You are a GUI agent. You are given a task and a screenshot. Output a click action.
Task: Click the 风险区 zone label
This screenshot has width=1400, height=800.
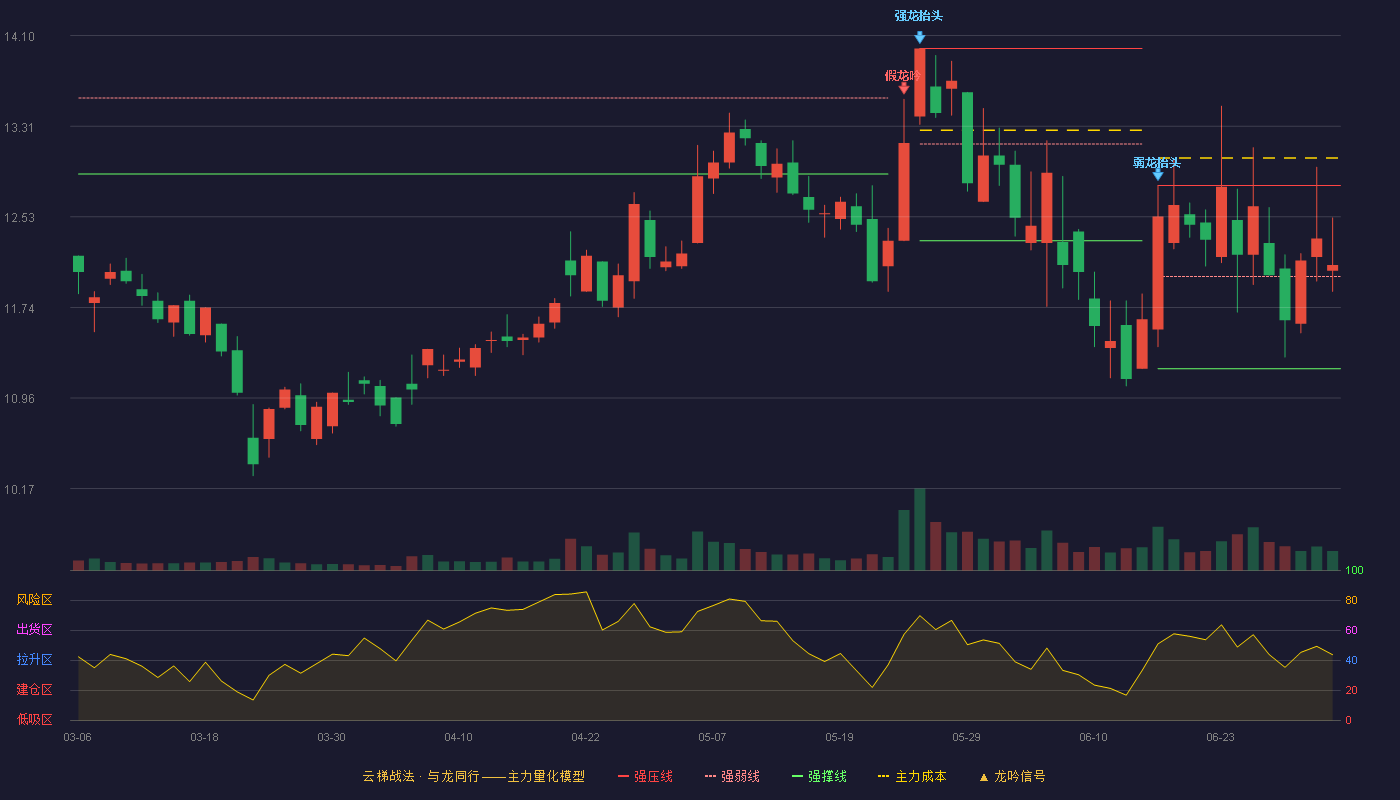point(34,600)
